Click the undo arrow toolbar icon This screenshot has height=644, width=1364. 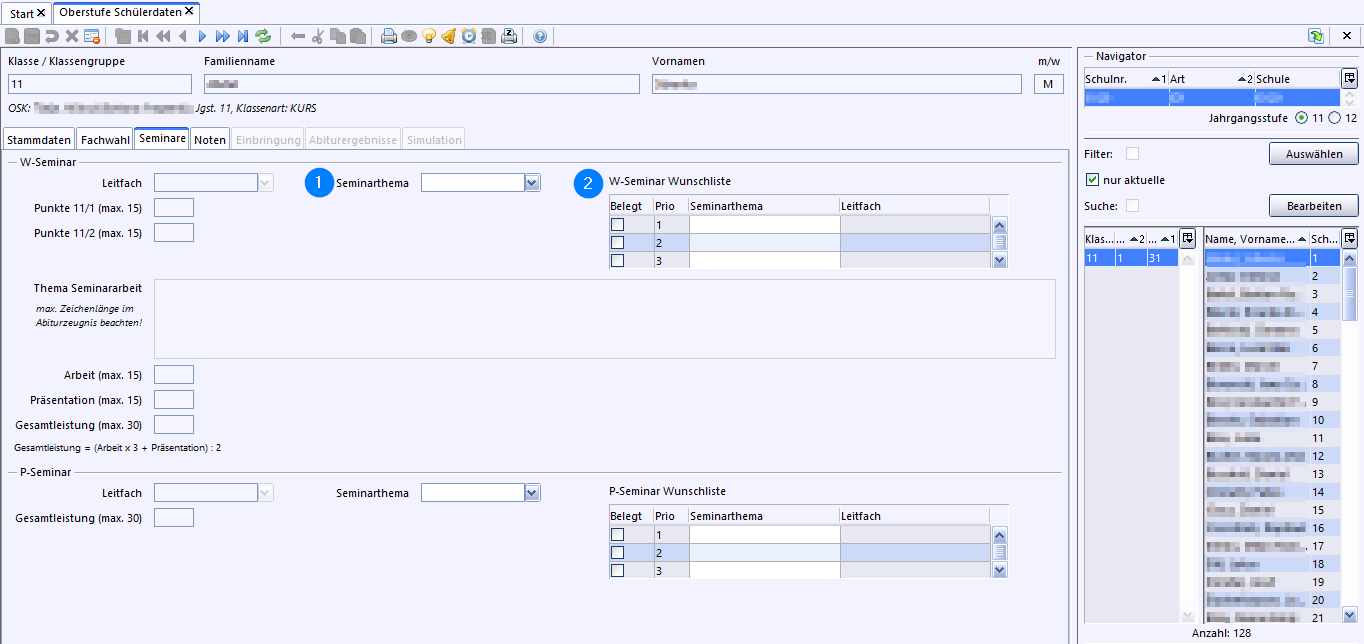(x=52, y=36)
